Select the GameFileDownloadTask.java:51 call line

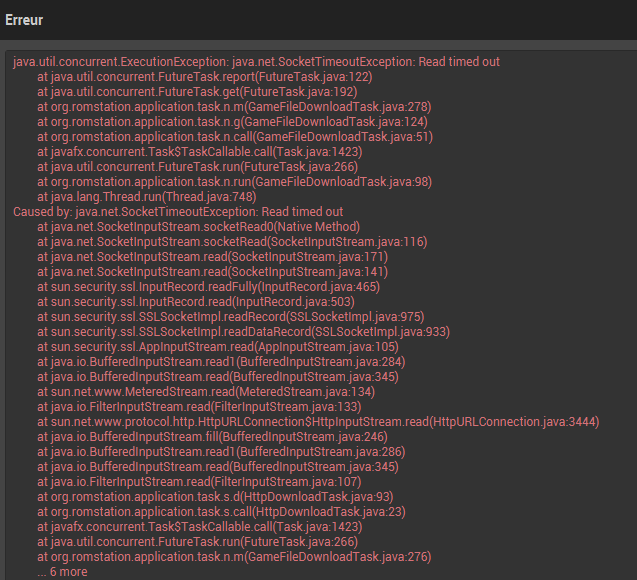[x=234, y=137]
